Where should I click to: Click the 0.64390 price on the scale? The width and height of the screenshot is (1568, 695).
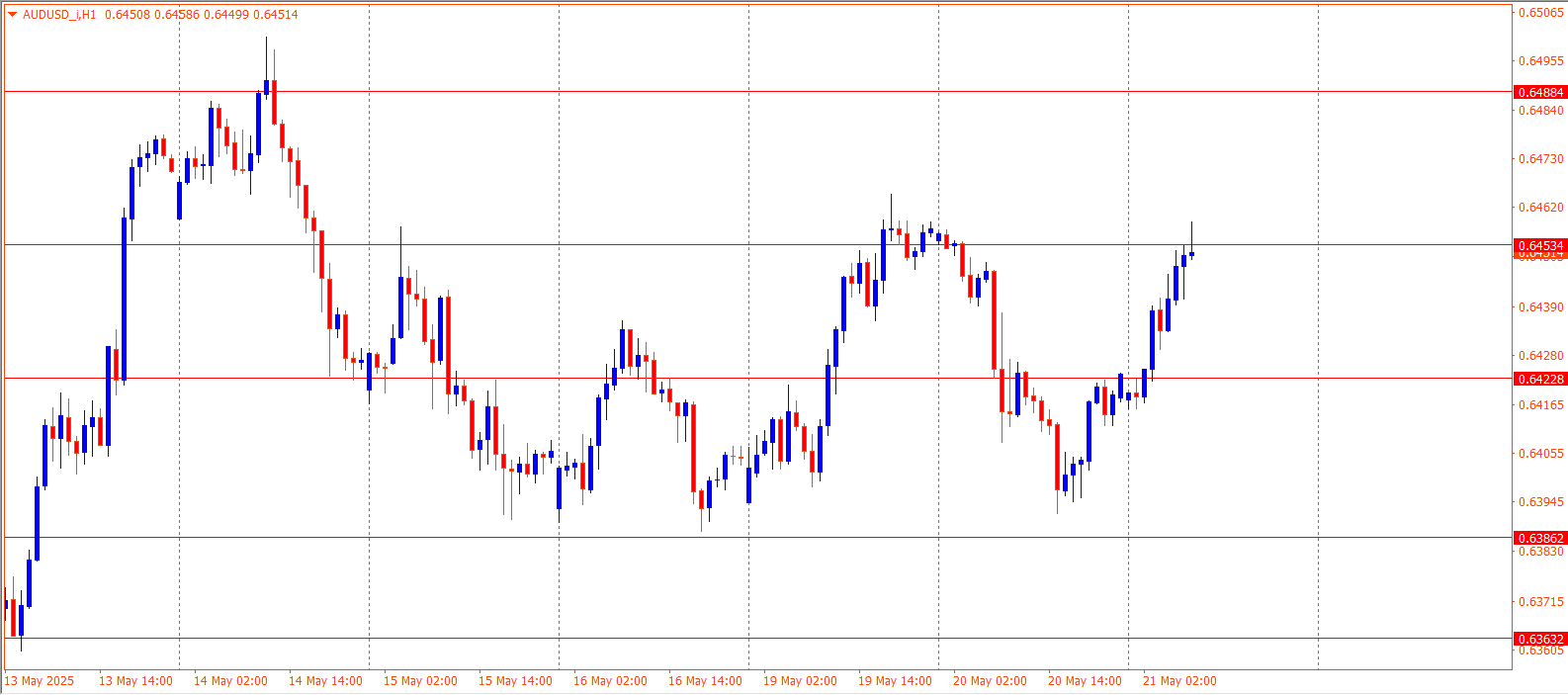(1541, 307)
